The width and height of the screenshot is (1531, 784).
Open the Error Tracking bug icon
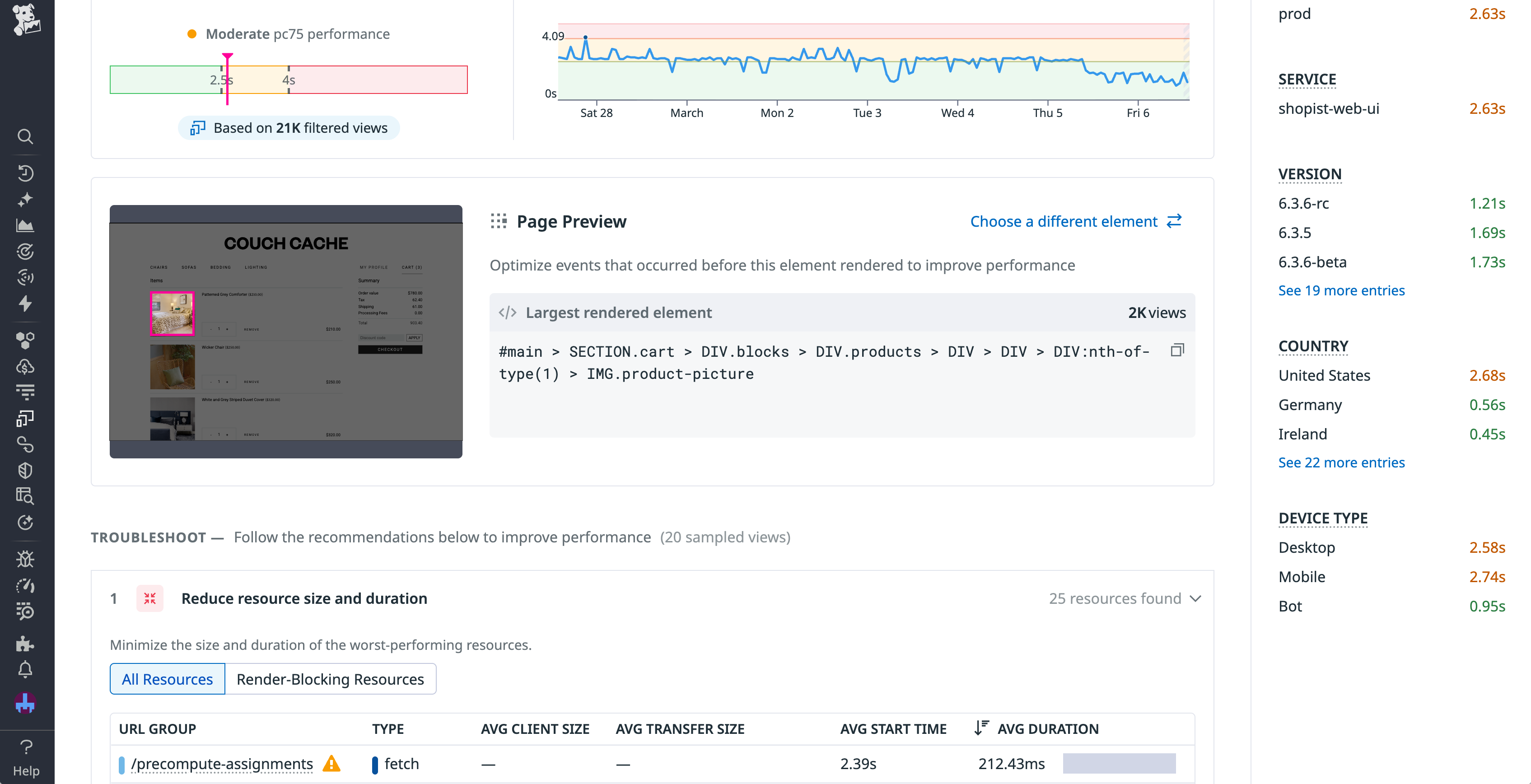25,558
